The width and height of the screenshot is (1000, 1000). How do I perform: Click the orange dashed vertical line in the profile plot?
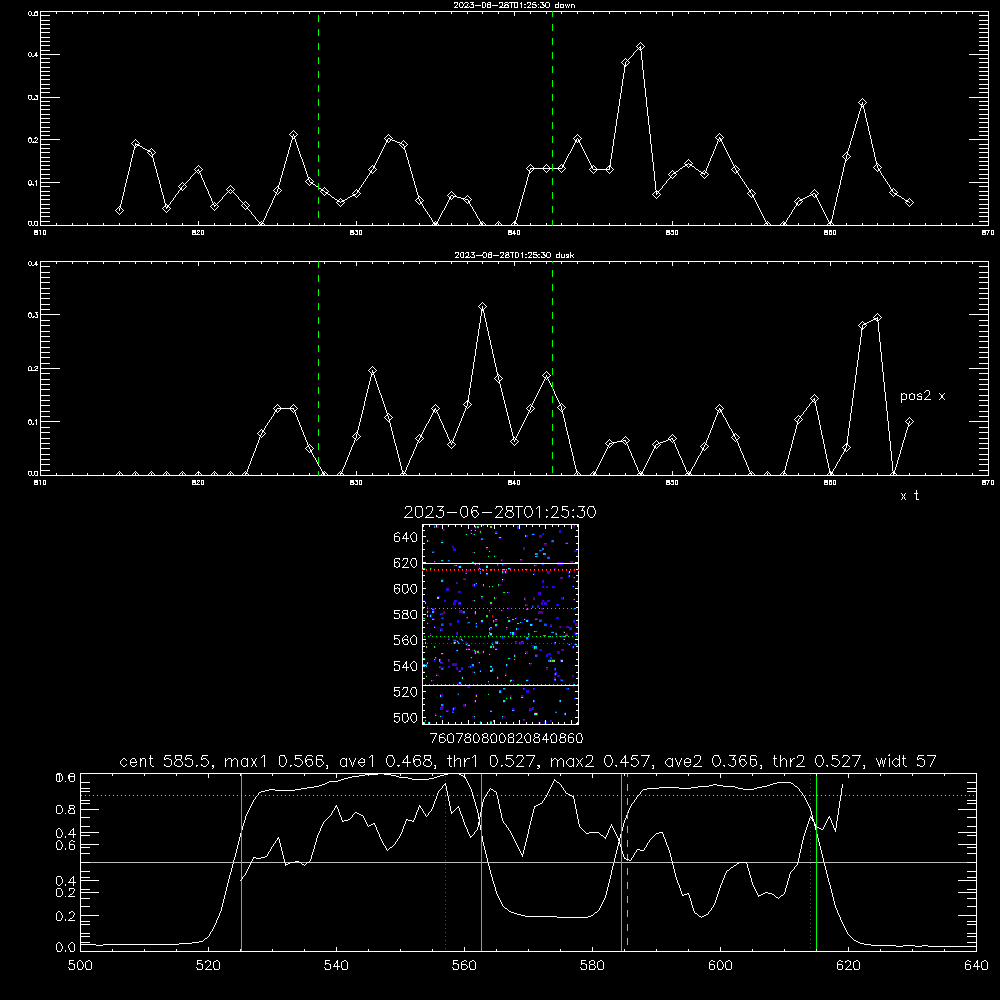[628, 861]
